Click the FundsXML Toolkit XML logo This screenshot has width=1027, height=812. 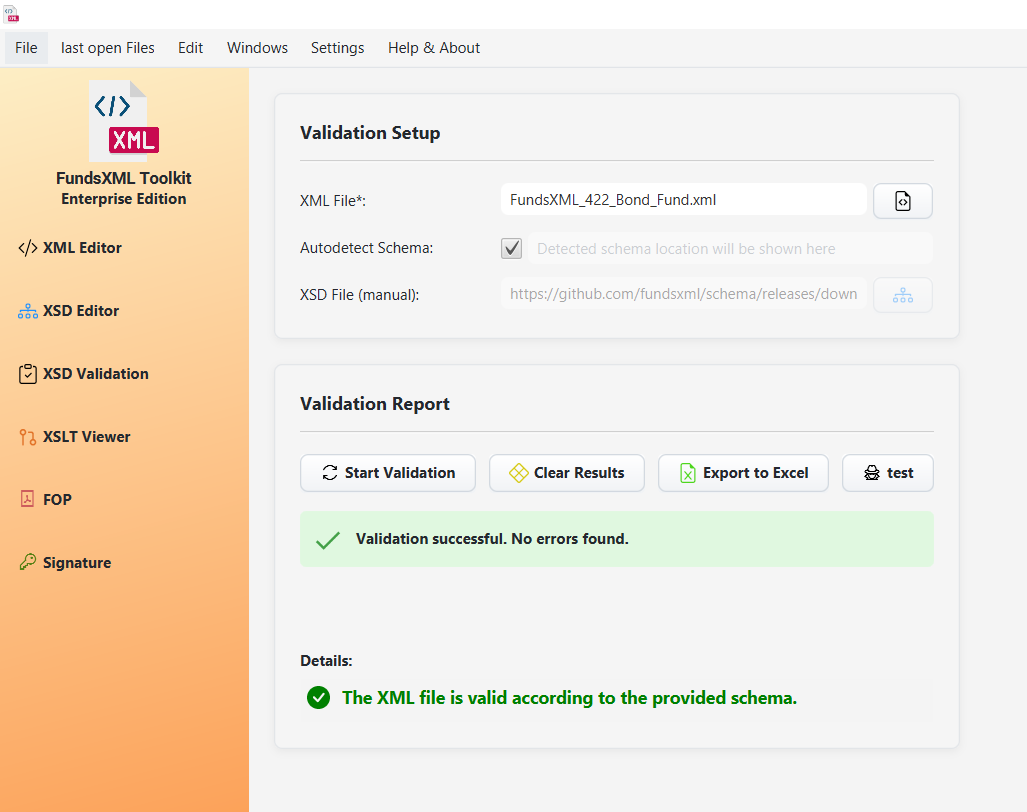(124, 121)
